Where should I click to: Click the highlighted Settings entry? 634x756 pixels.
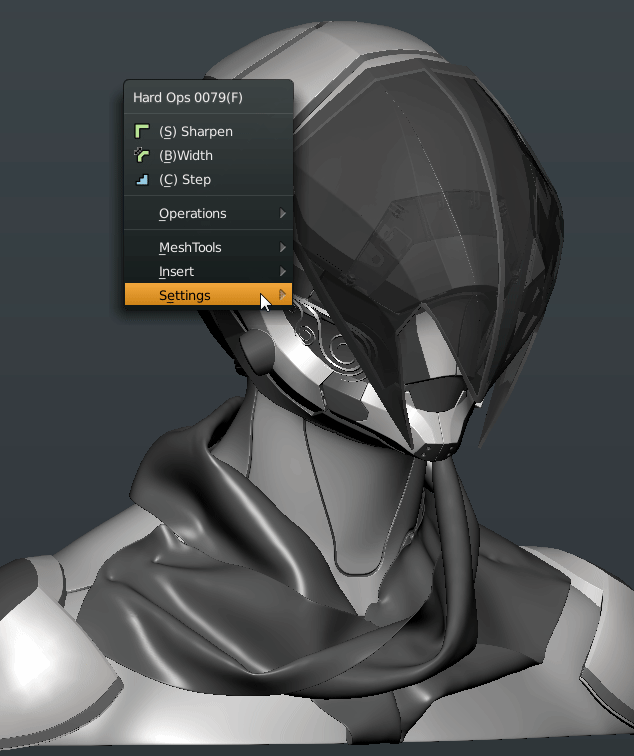click(185, 295)
